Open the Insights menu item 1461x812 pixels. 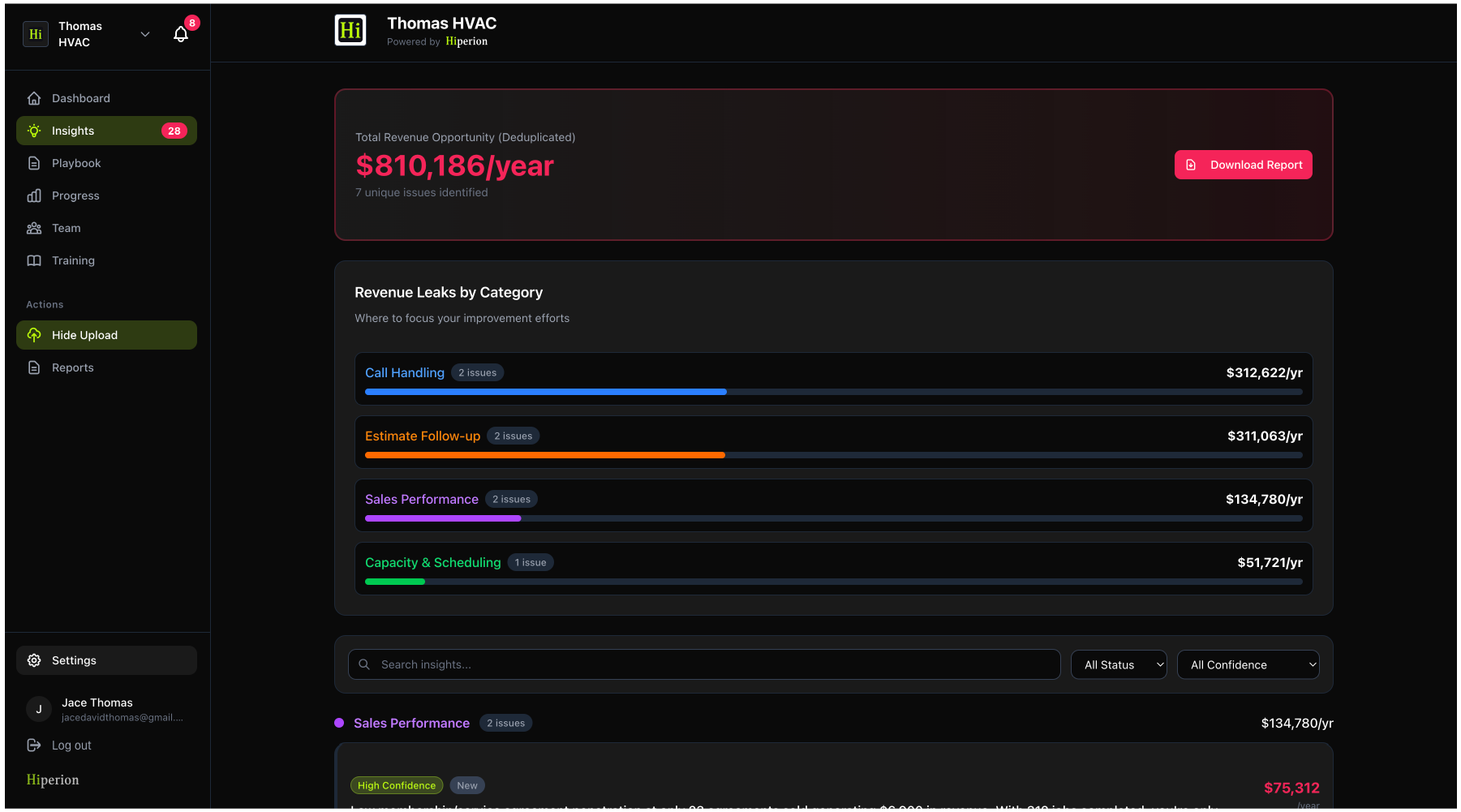point(106,131)
